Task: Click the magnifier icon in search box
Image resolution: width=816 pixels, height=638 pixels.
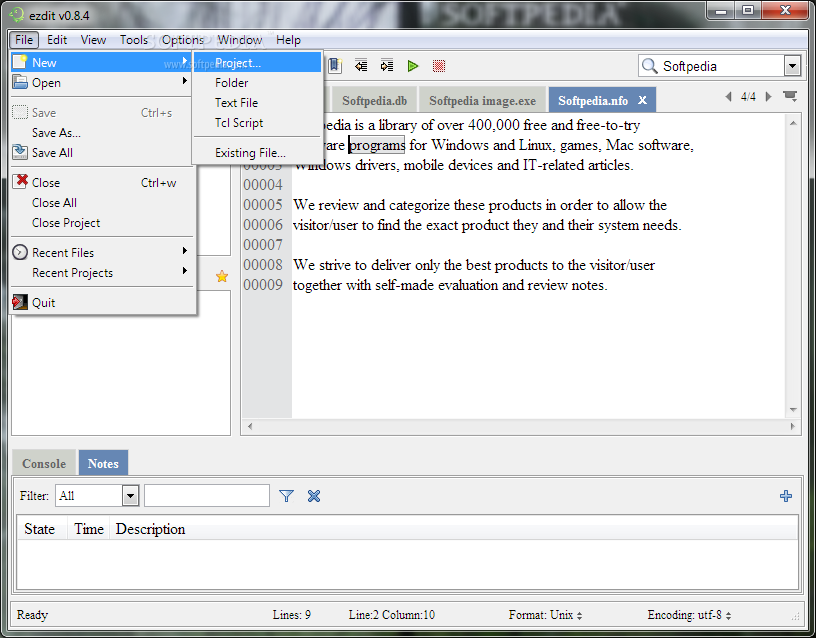Action: click(x=649, y=66)
